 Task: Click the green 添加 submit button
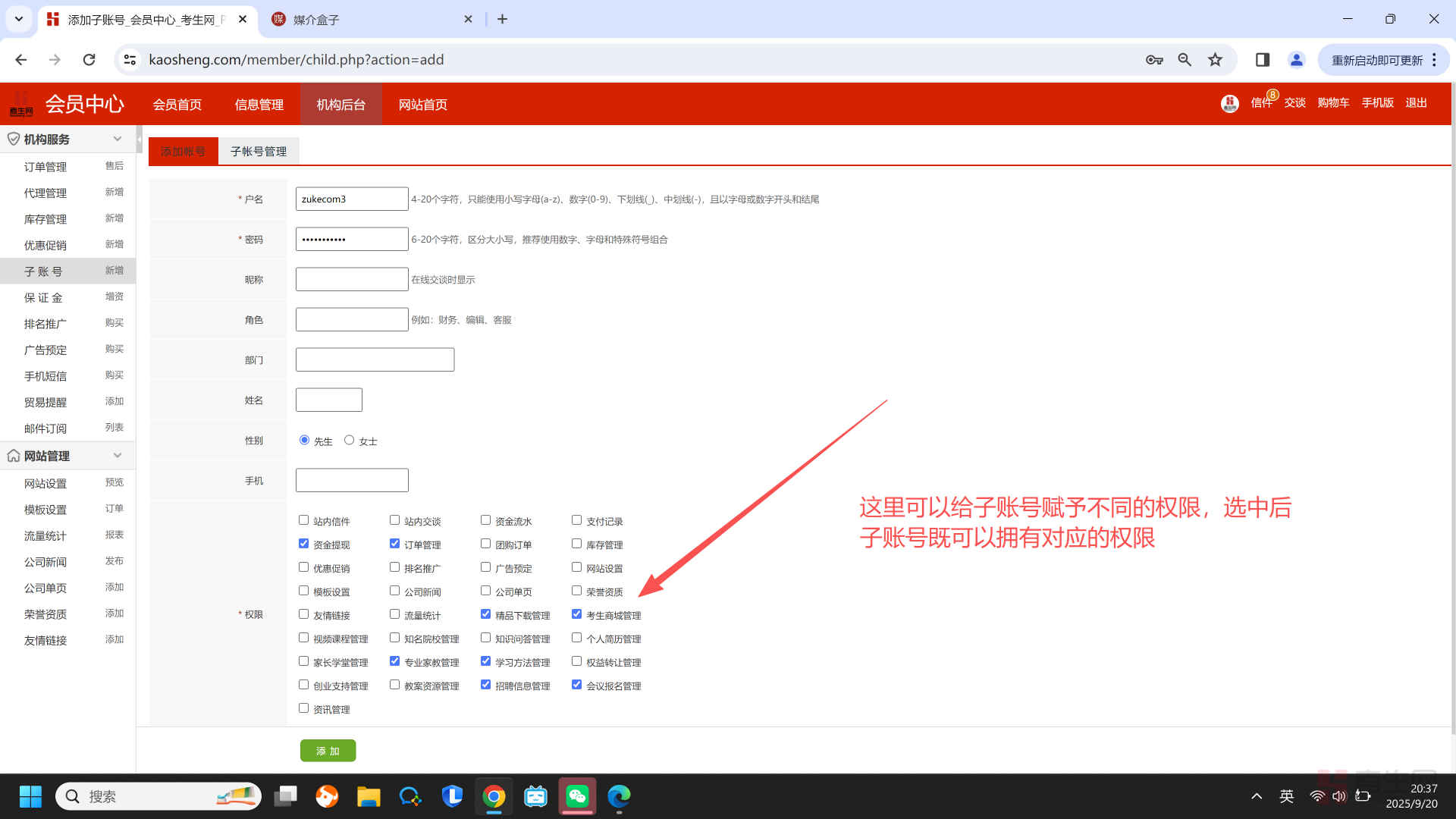coord(328,751)
